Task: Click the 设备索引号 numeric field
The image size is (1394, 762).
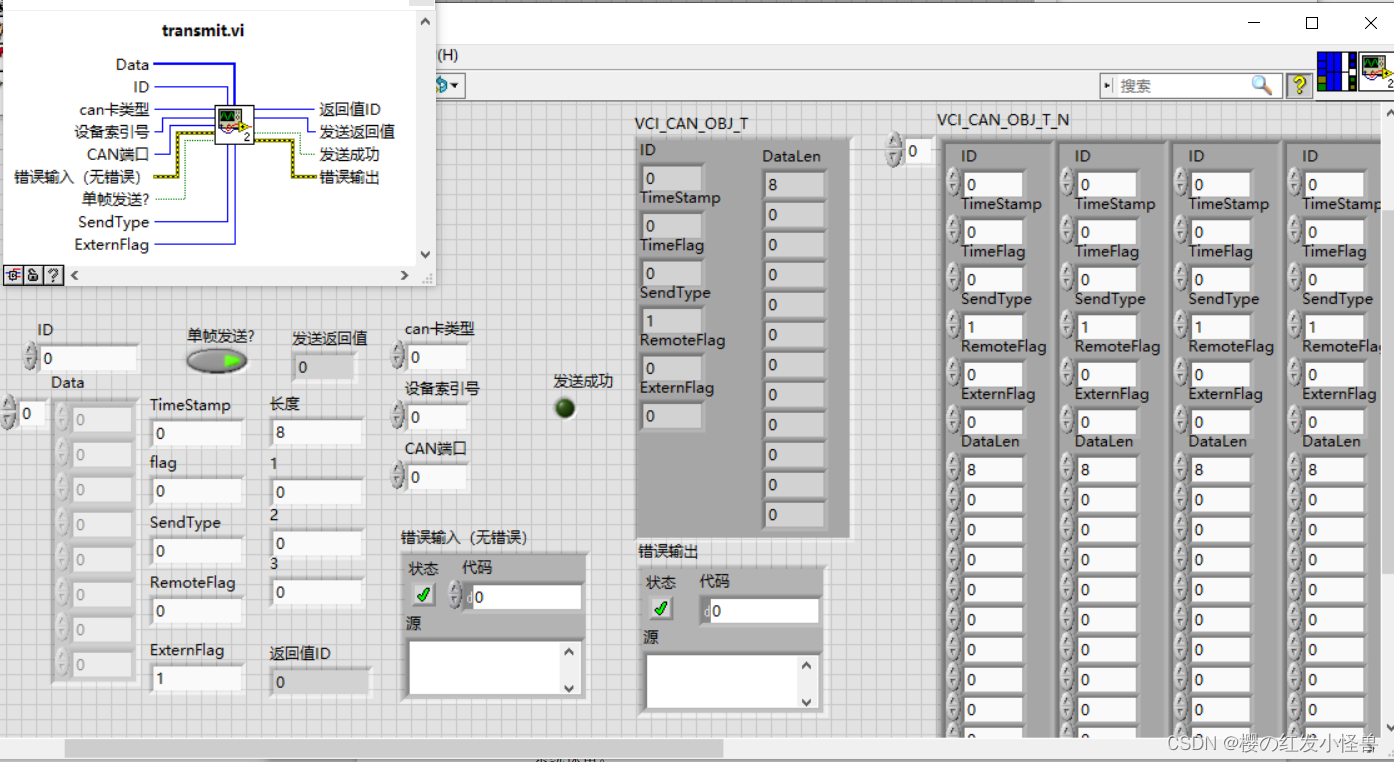Action: point(436,417)
